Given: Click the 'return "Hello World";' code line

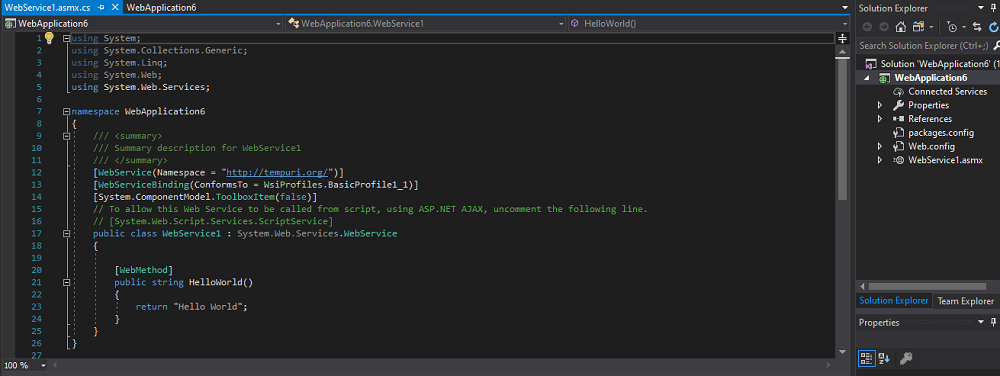Looking at the screenshot, I should point(191,307).
